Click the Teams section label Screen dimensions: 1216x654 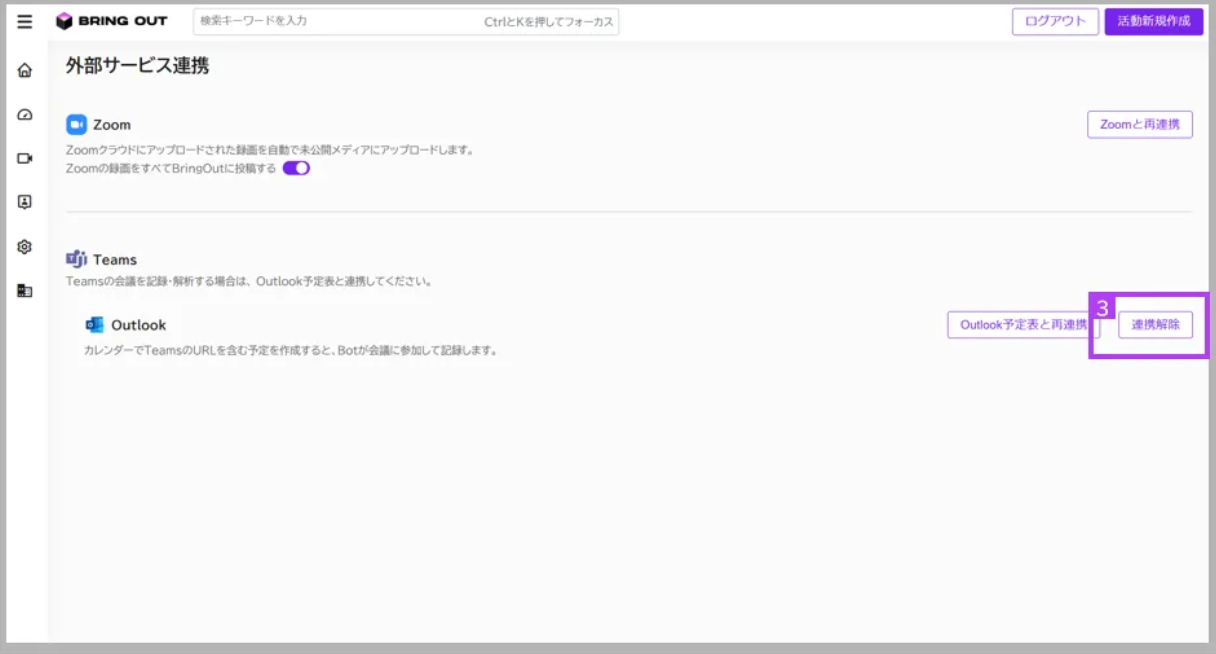pos(115,259)
